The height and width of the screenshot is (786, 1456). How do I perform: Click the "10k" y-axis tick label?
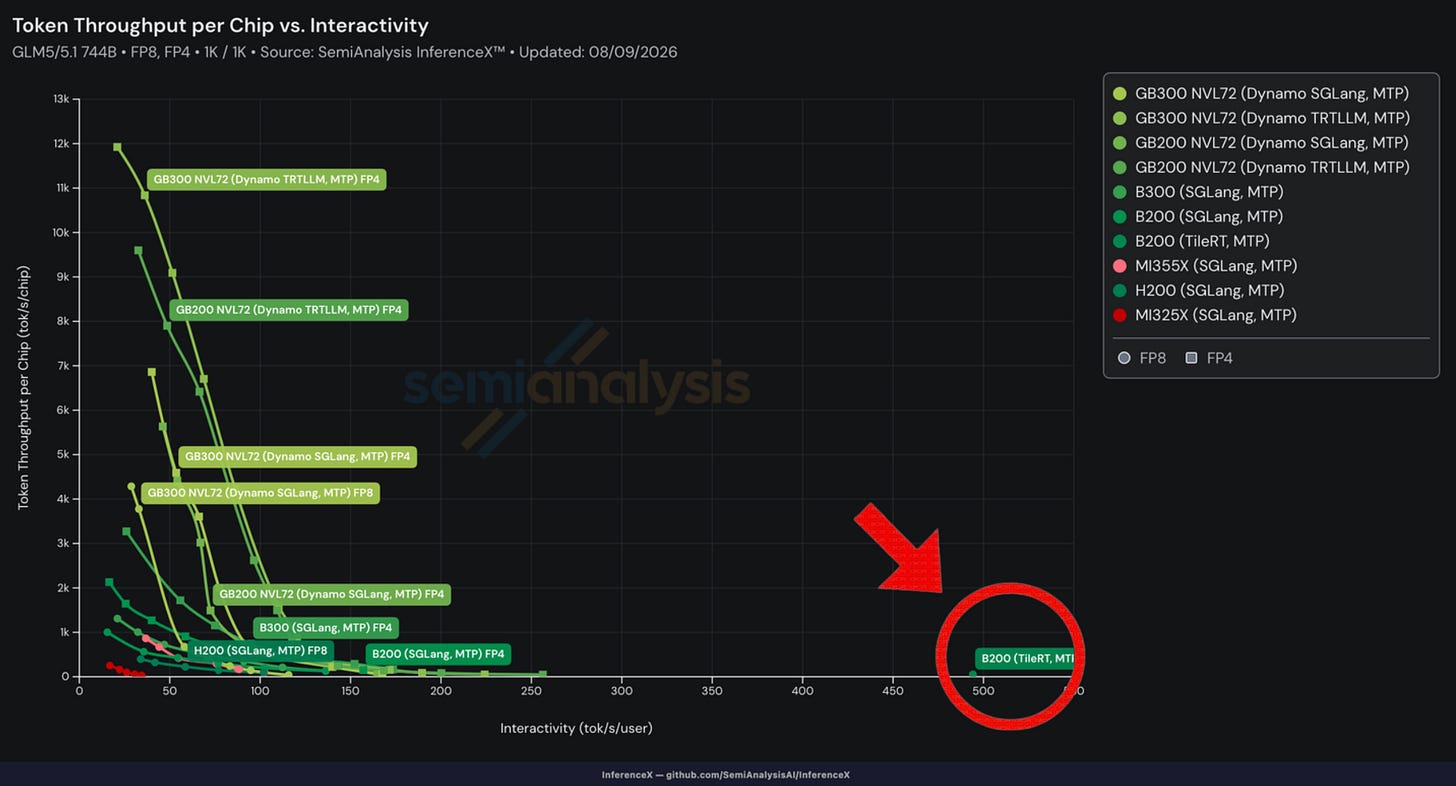tap(60, 232)
